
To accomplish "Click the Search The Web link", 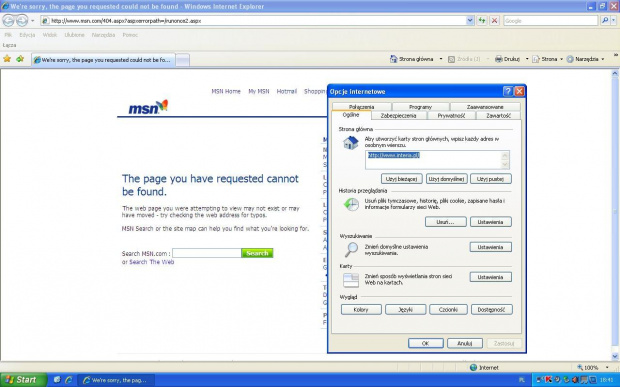I will [152, 262].
